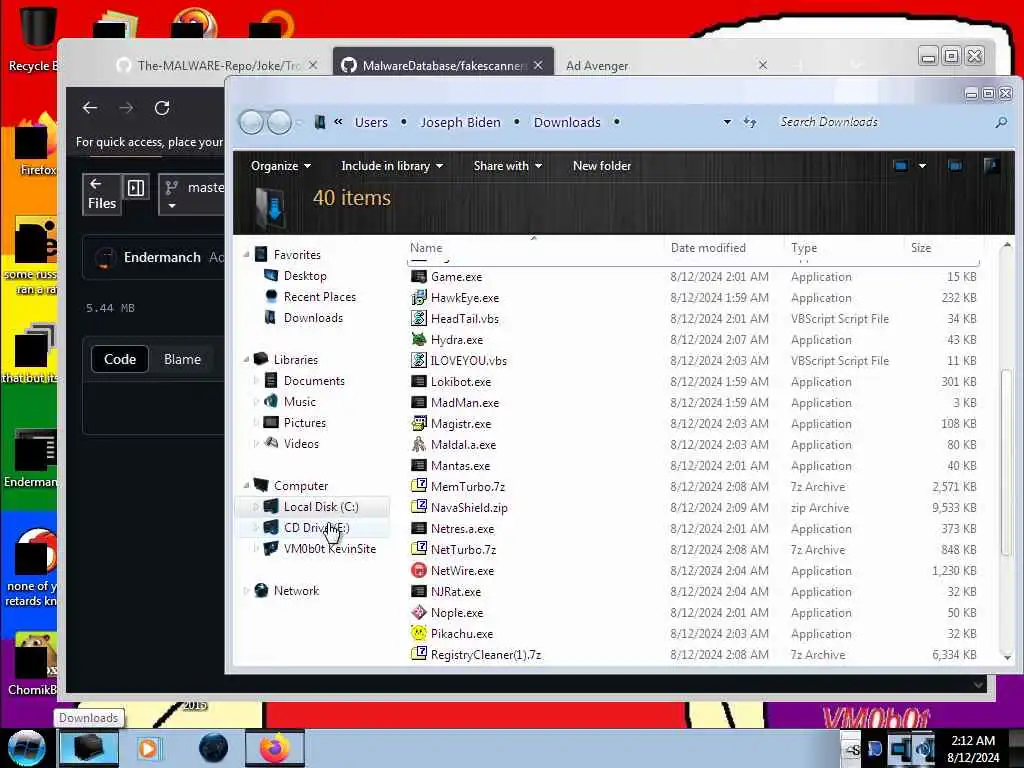Open address bar history dropdown

point(727,122)
